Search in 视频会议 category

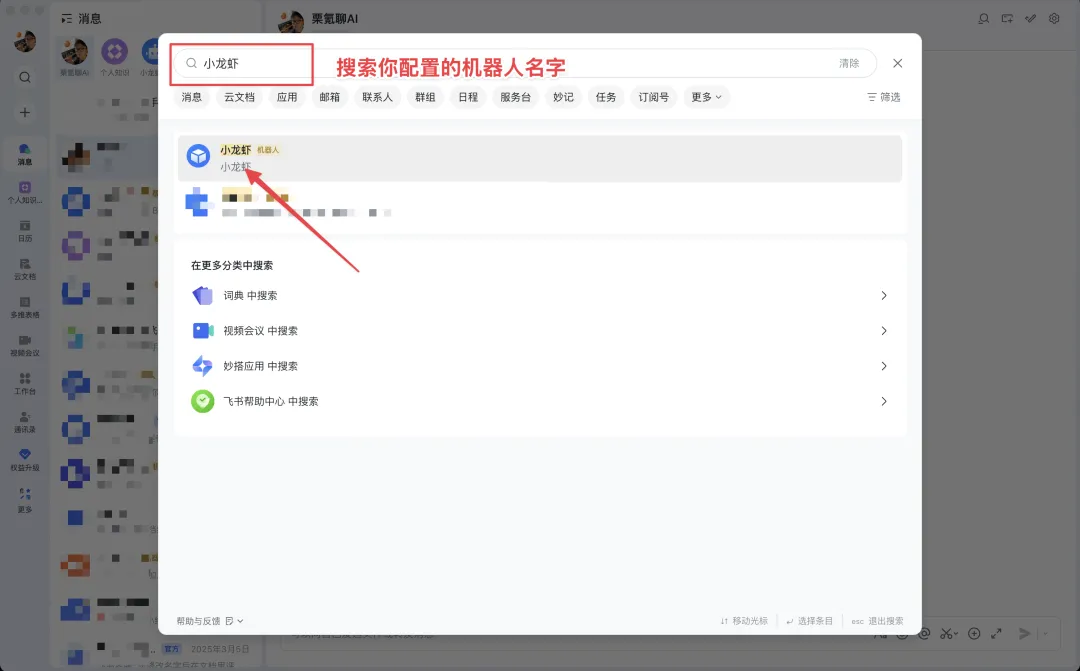coord(539,331)
